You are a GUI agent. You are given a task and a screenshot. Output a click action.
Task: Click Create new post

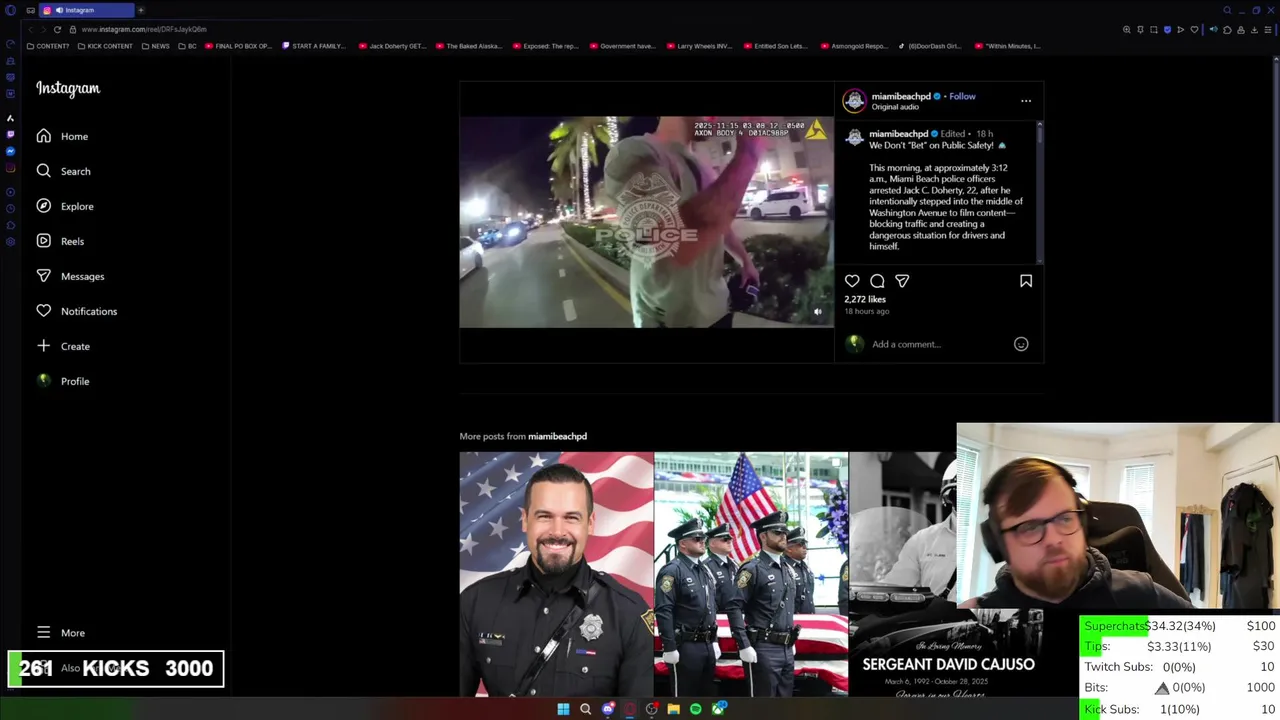click(x=63, y=346)
